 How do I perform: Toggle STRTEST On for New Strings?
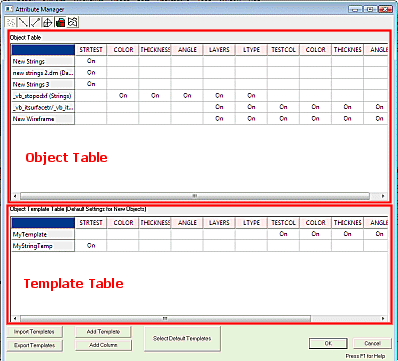91,61
